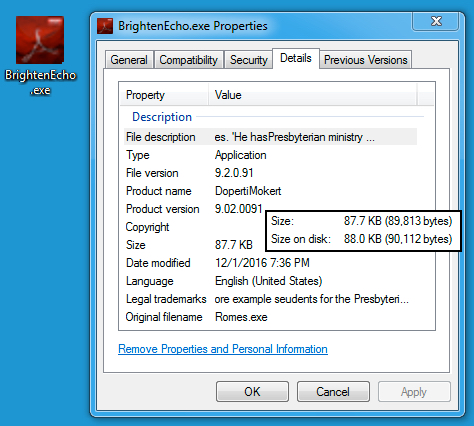474x426 pixels.
Task: Switch to the Security tab
Action: [249, 60]
